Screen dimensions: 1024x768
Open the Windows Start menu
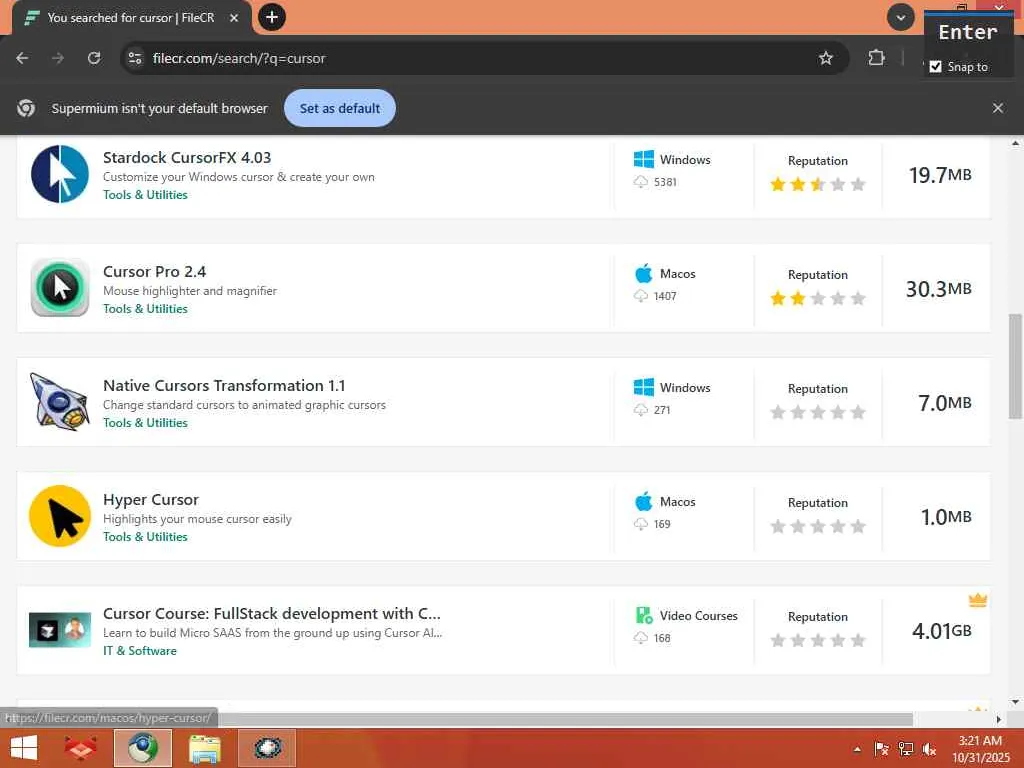point(24,748)
